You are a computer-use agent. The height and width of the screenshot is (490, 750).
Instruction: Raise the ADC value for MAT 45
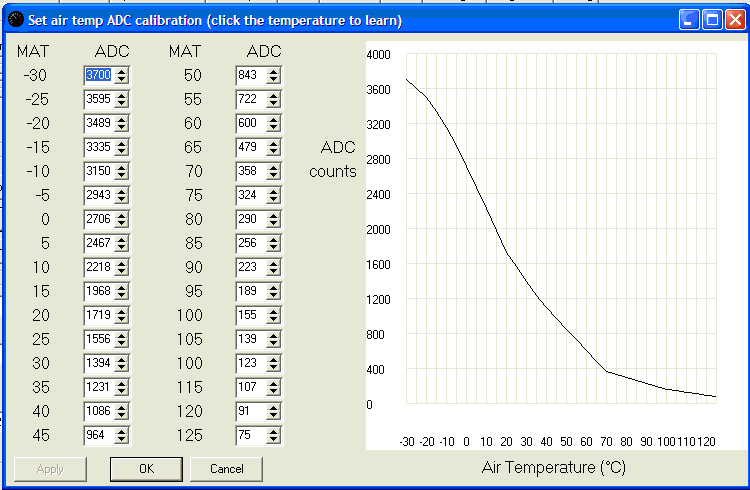pyautogui.click(x=121, y=431)
